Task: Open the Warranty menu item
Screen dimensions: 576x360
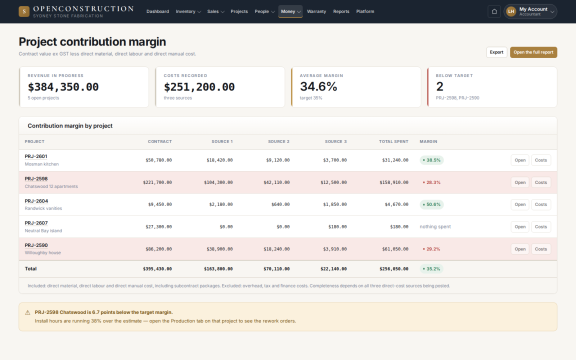Action: pos(316,11)
